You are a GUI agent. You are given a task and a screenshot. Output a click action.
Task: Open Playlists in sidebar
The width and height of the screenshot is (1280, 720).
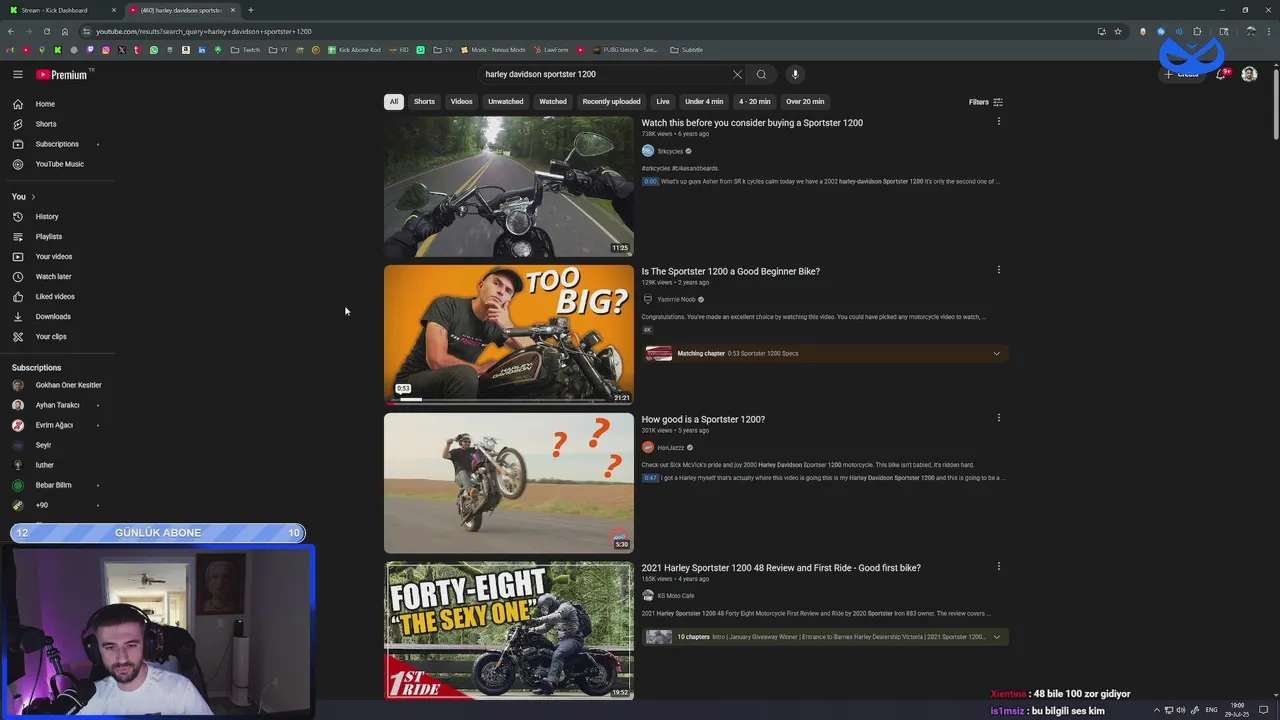pyautogui.click(x=57, y=236)
